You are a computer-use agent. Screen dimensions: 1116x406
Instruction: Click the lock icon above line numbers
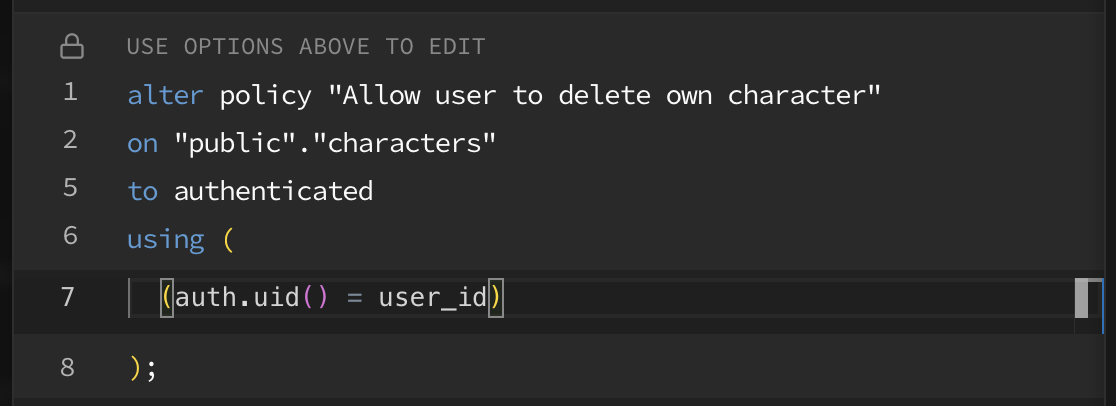click(72, 46)
